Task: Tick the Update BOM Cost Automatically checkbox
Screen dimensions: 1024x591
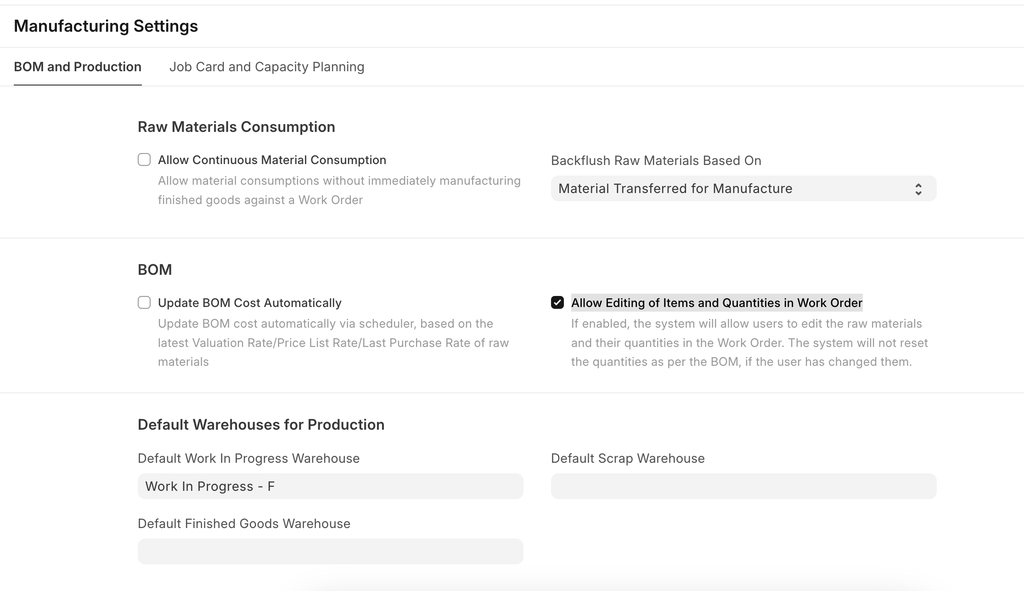Action: click(144, 303)
